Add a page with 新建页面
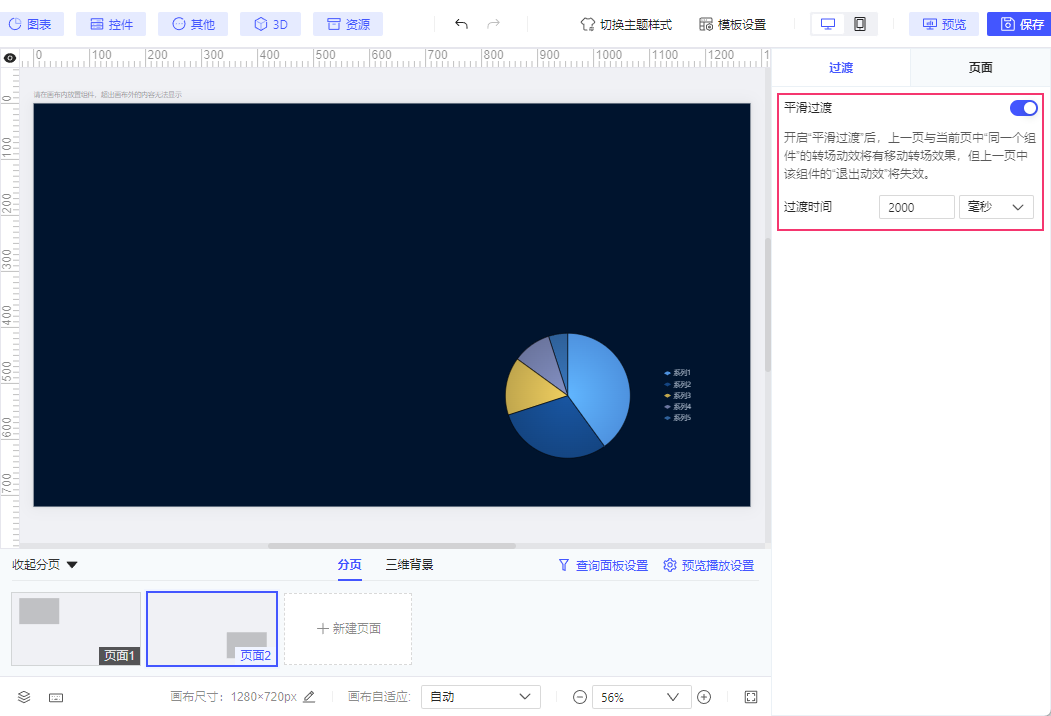This screenshot has height=716, width=1051. click(348, 629)
